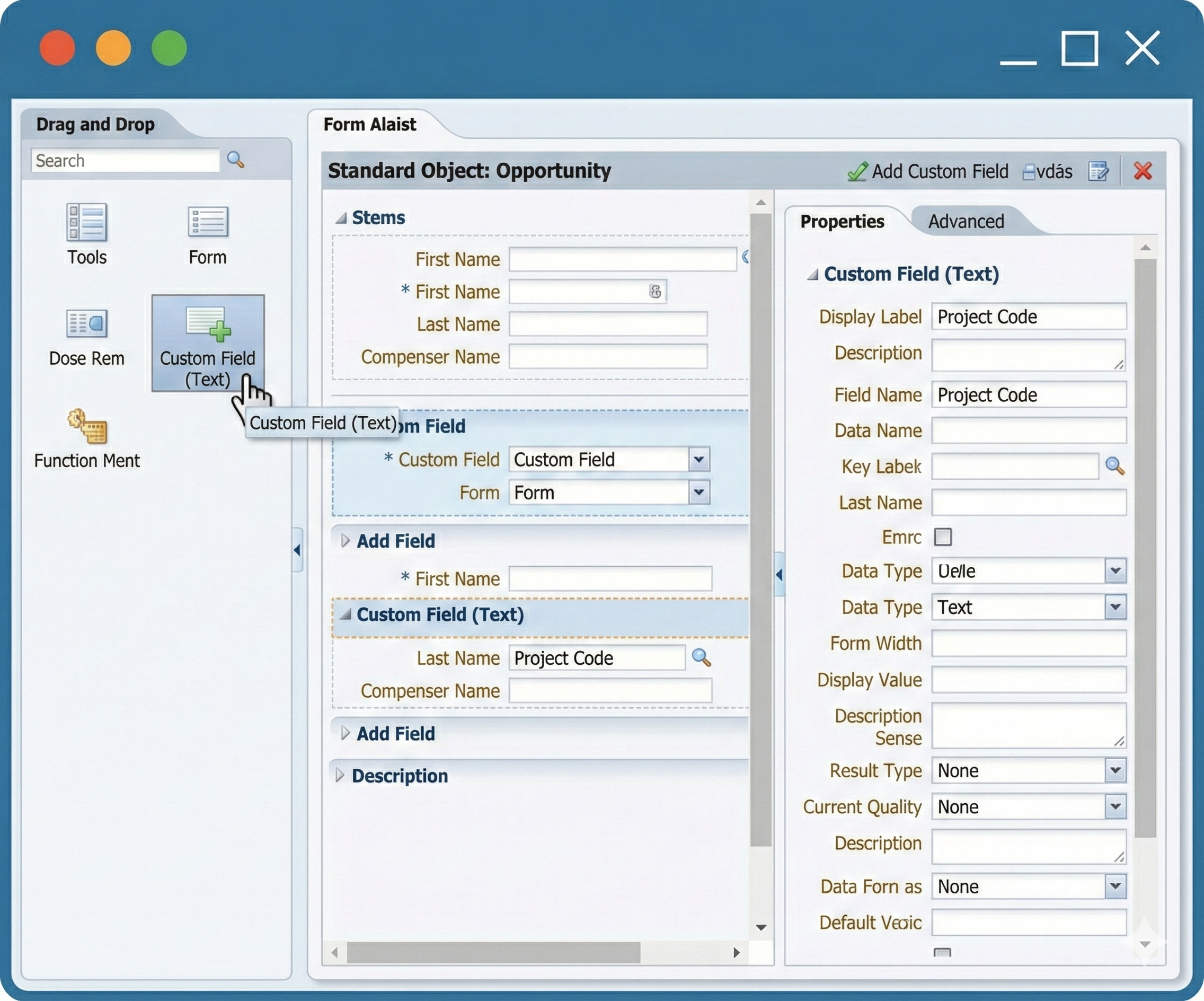Open the Result Type dropdown
The height and width of the screenshot is (1001, 1204).
pyautogui.click(x=1115, y=770)
